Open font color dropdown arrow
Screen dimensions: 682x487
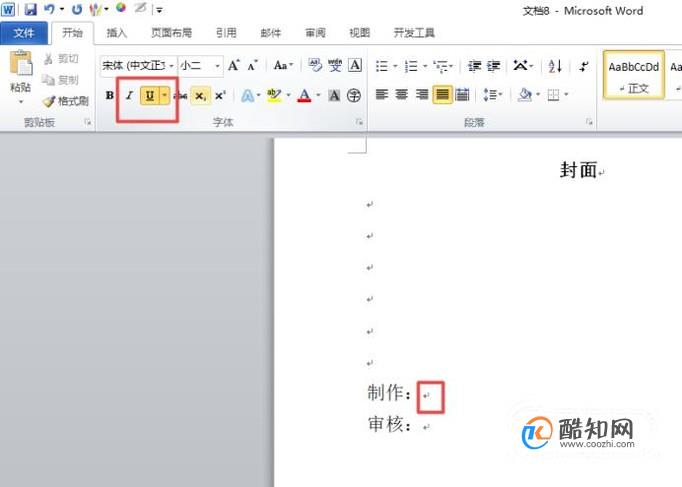pyautogui.click(x=318, y=95)
